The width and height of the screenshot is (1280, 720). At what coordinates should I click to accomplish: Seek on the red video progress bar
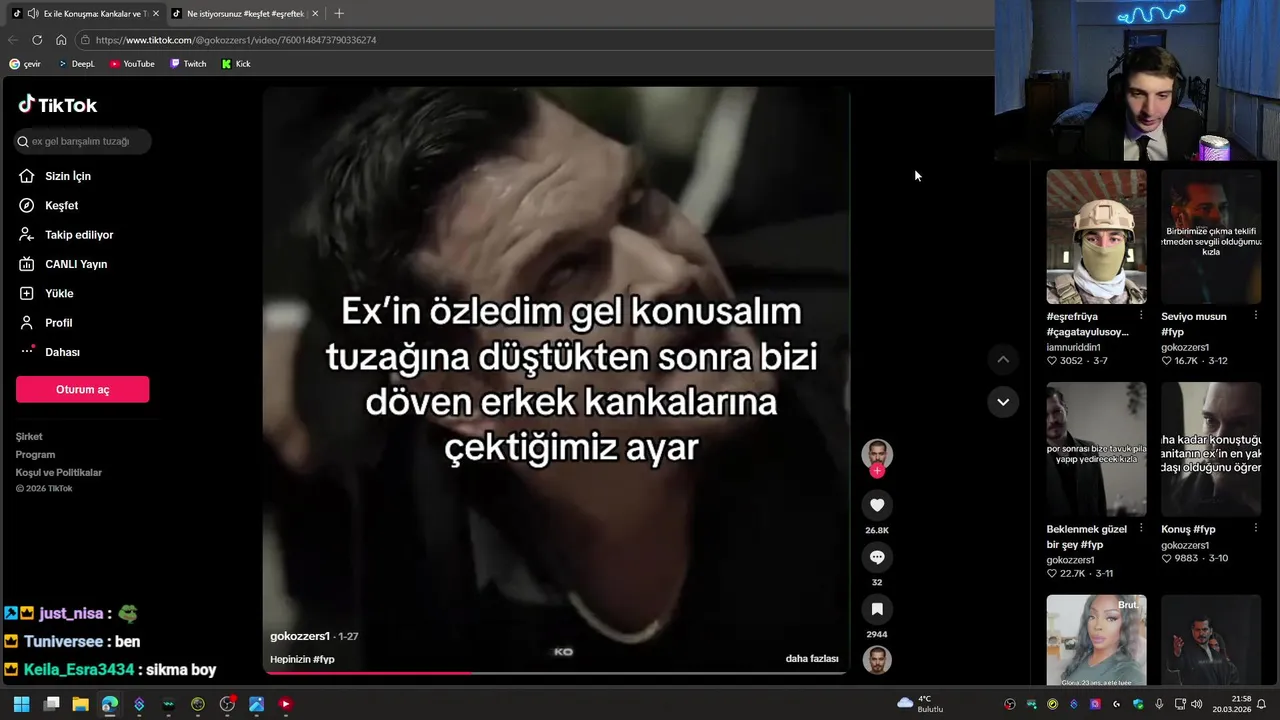pyautogui.click(x=556, y=672)
